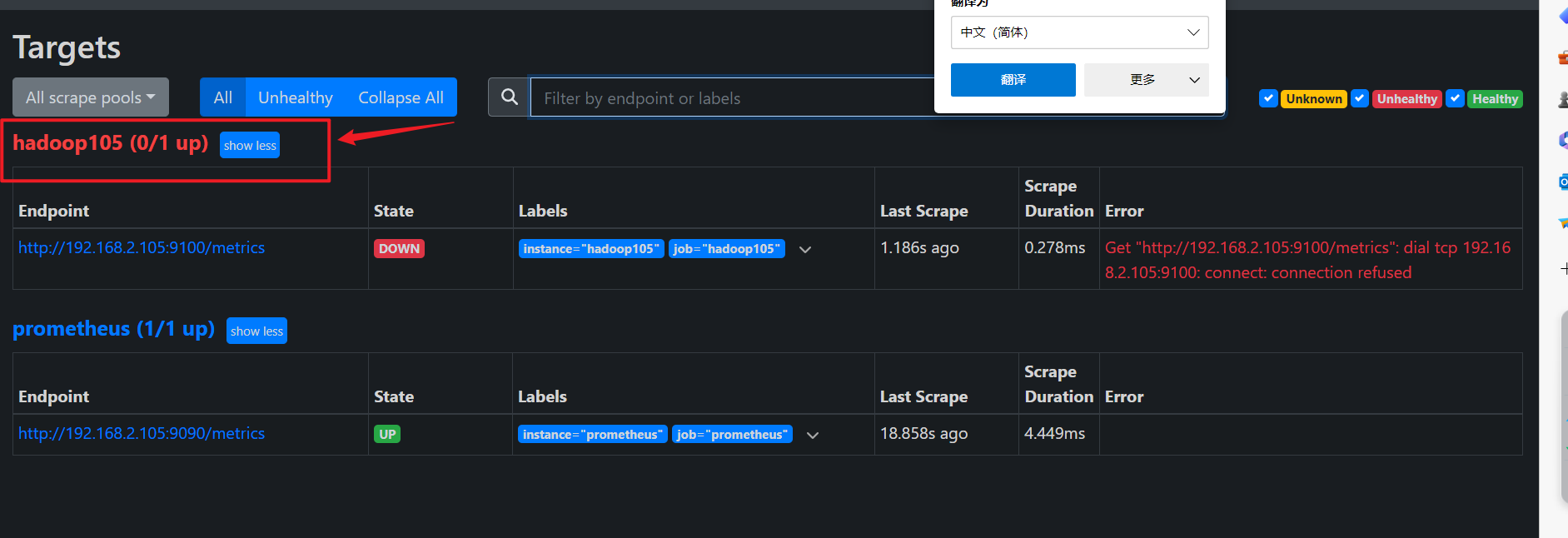Open the prometheus (1/1 up) pool heading

(113, 328)
